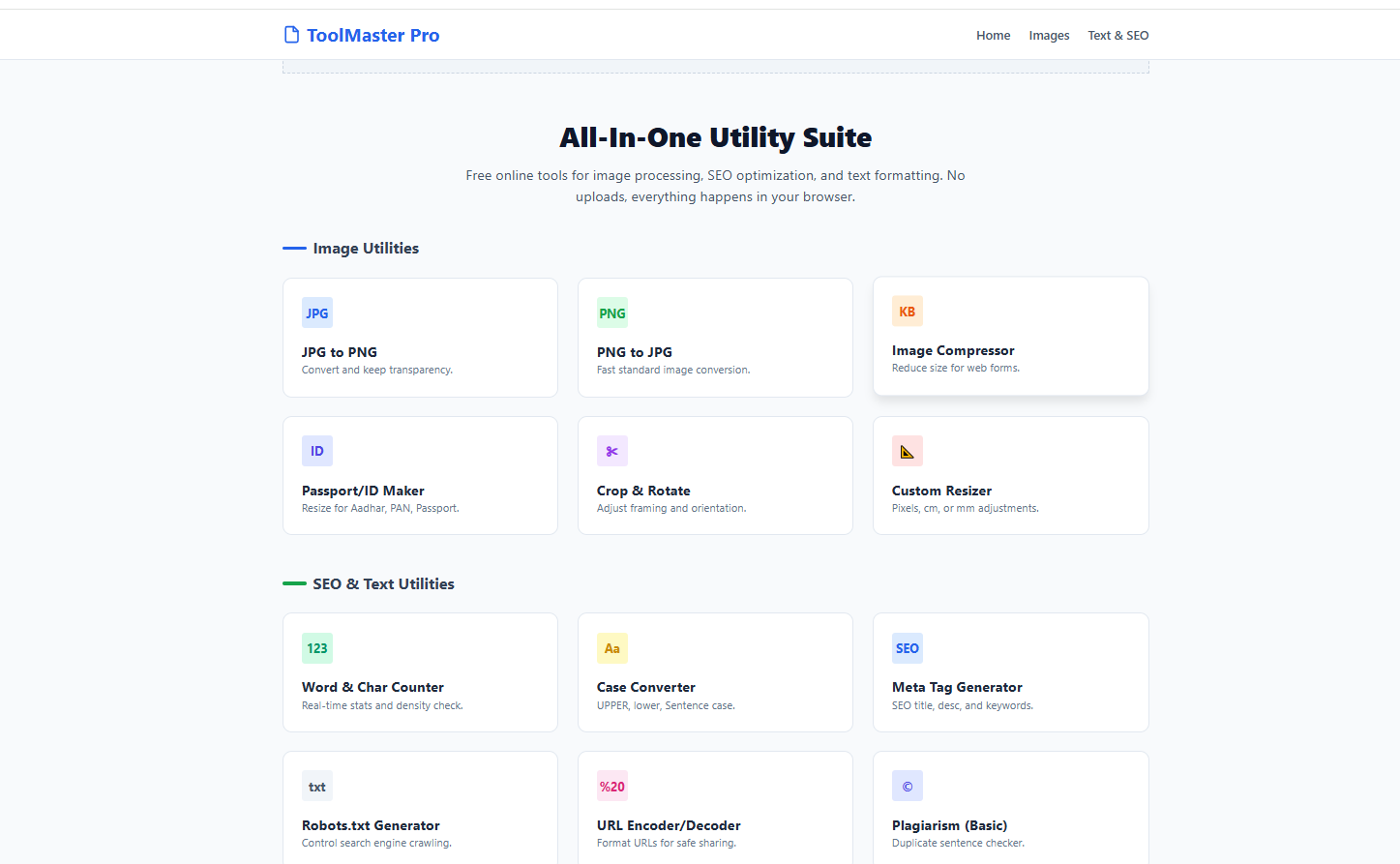Click the ID passport maker icon
This screenshot has width=1400, height=864.
point(316,452)
